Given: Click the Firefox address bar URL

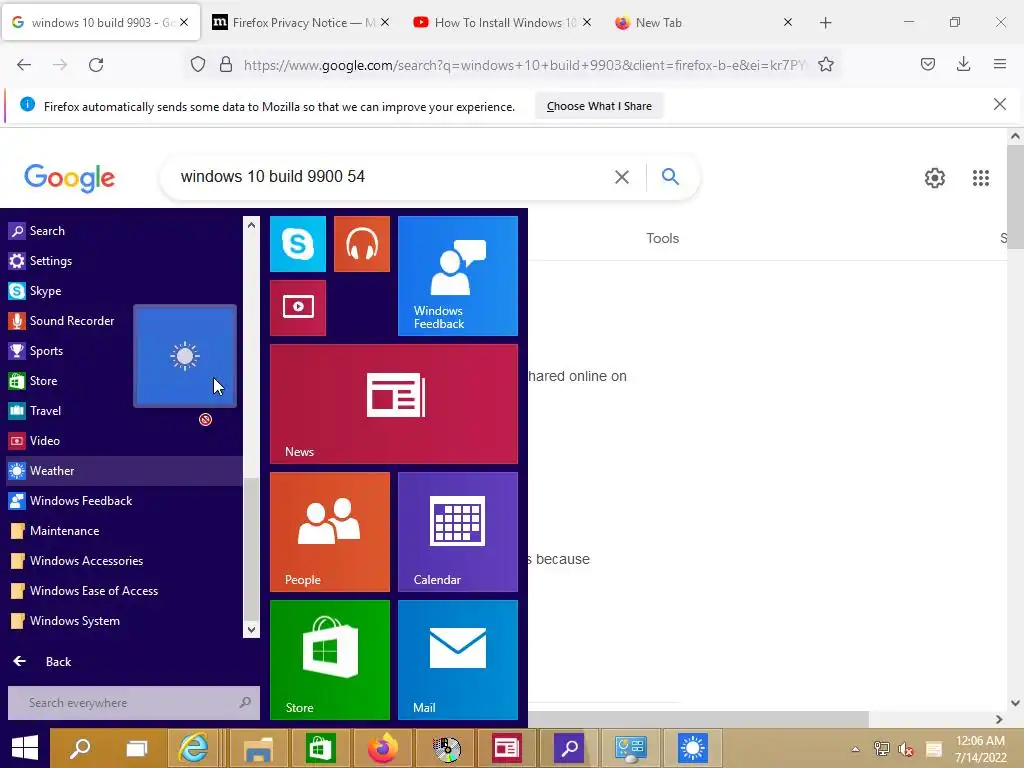Looking at the screenshot, I should click(525, 65).
